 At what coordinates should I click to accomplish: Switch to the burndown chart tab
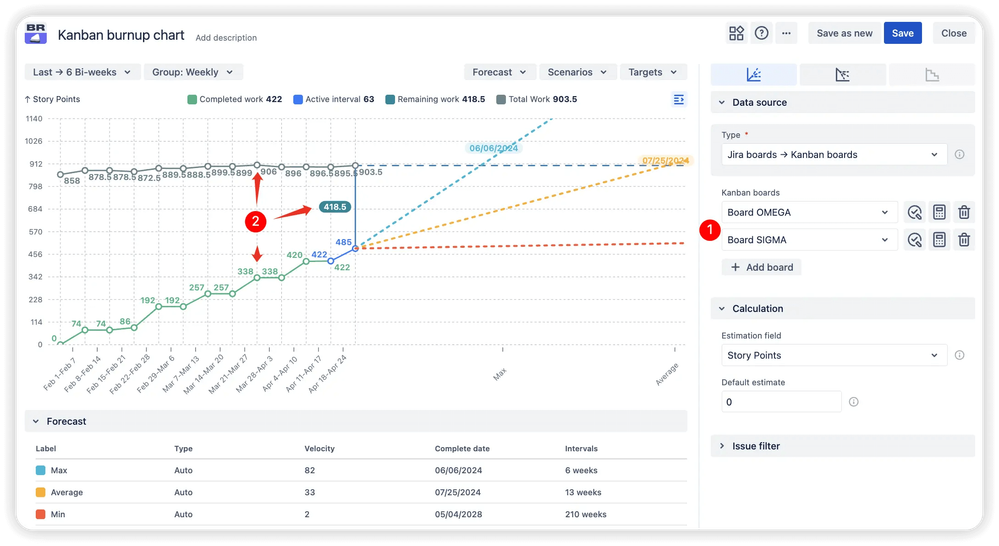pos(931,75)
